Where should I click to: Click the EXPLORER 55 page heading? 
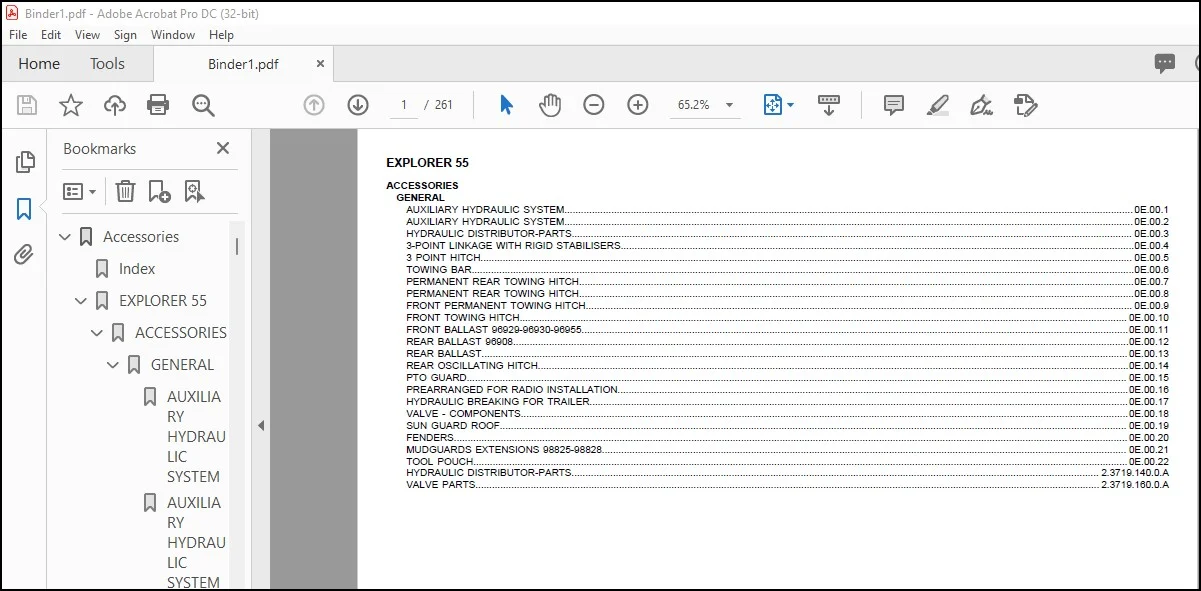point(427,163)
